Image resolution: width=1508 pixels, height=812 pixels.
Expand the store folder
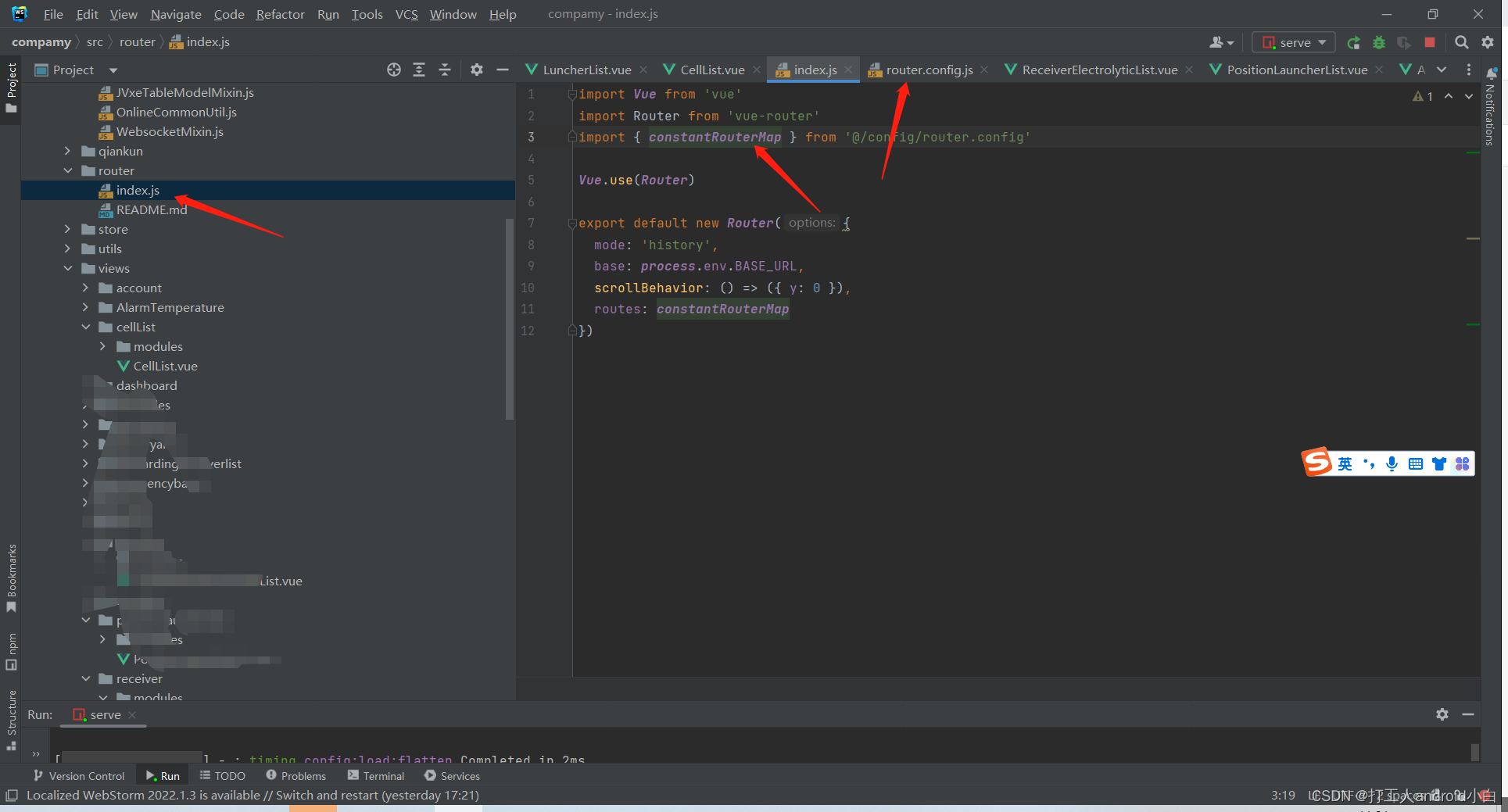(67, 229)
